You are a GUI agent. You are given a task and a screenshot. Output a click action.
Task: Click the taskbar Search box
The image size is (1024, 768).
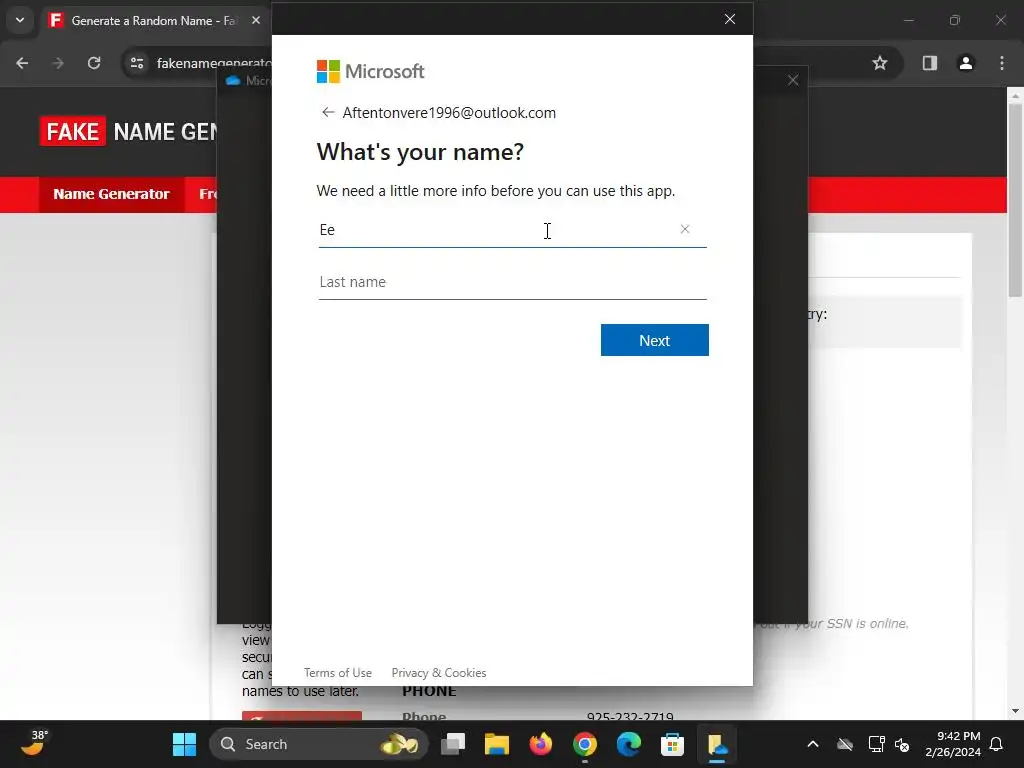tap(319, 744)
